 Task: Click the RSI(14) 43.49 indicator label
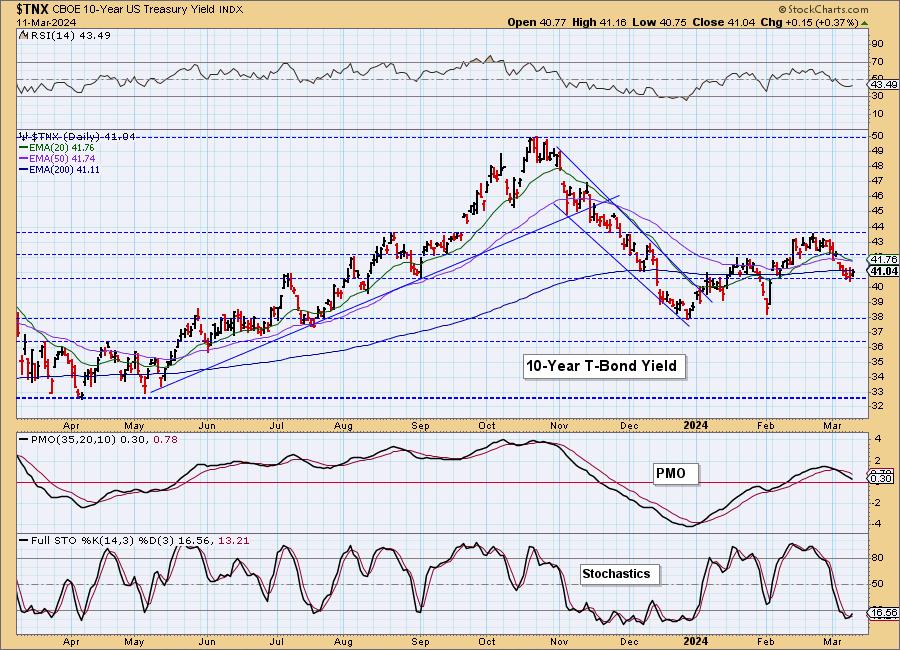tap(69, 36)
